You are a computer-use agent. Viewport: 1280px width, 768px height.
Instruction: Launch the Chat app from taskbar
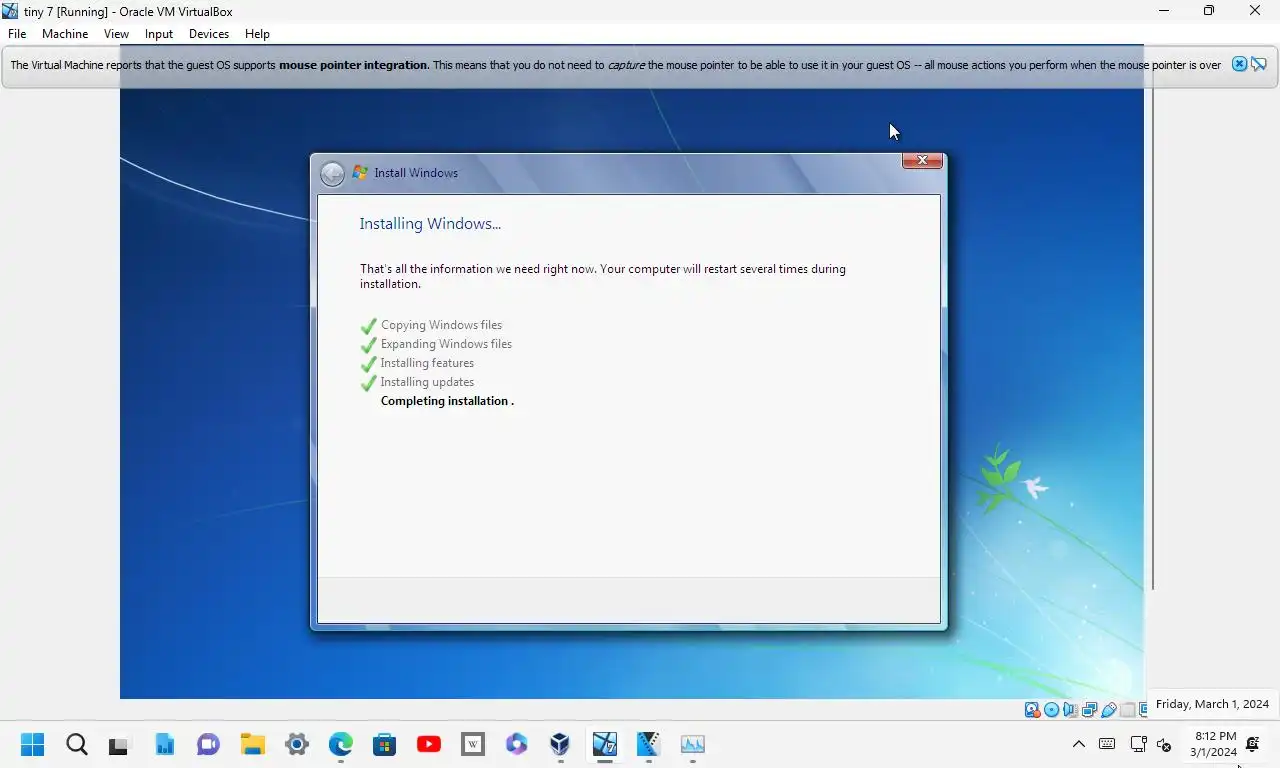click(208, 744)
